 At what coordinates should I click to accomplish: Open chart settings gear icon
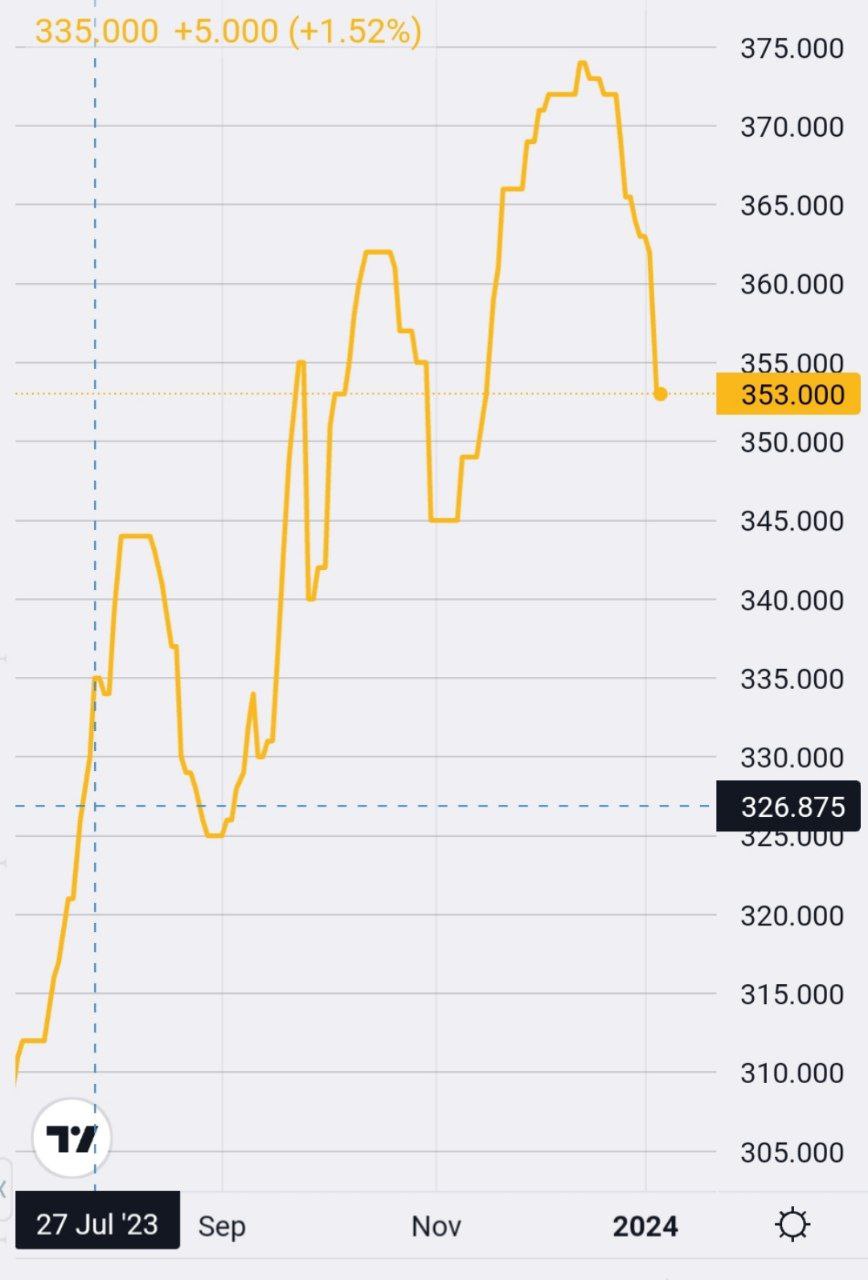792,1225
